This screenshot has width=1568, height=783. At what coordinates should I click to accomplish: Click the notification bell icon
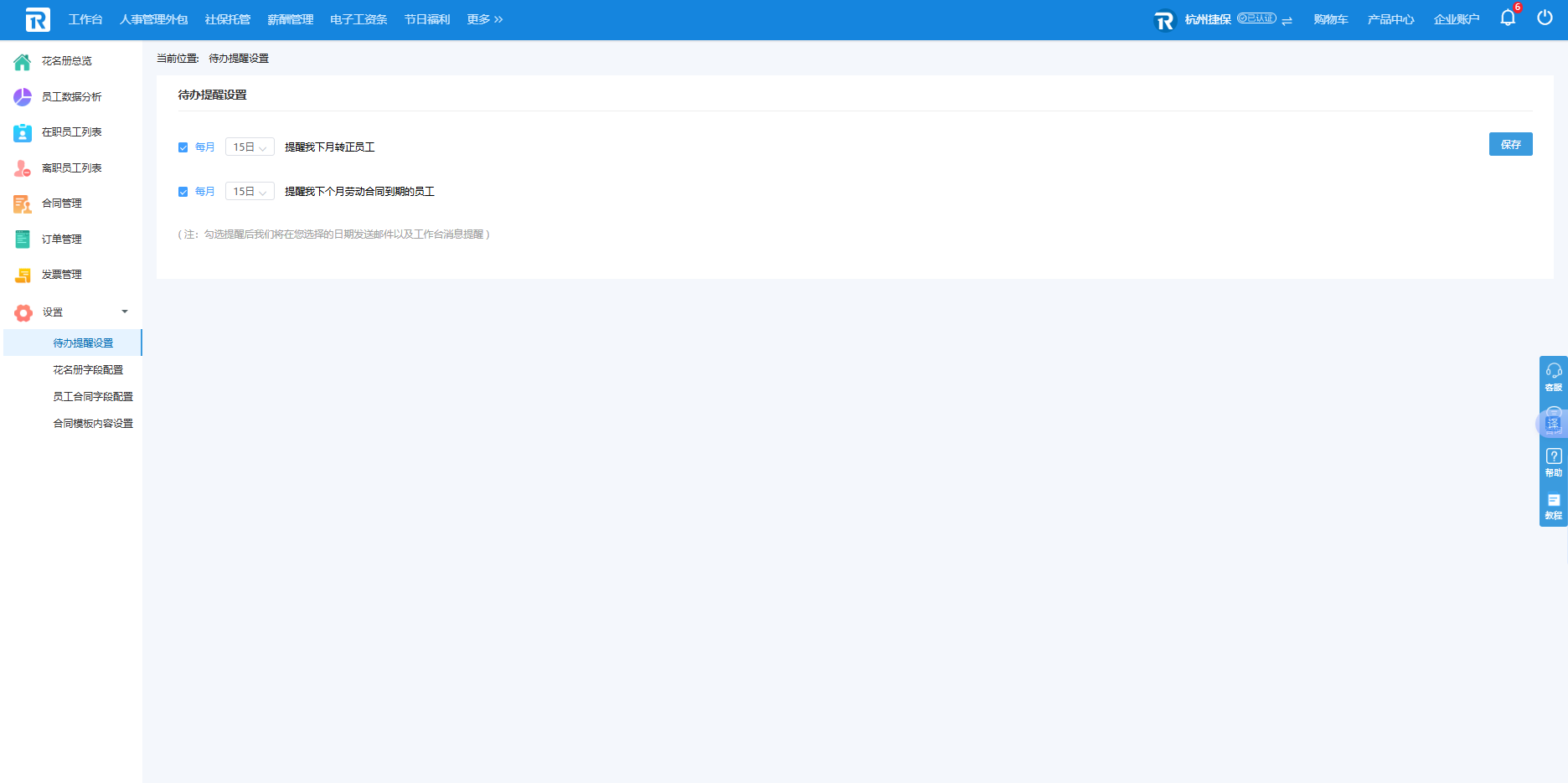(1507, 18)
